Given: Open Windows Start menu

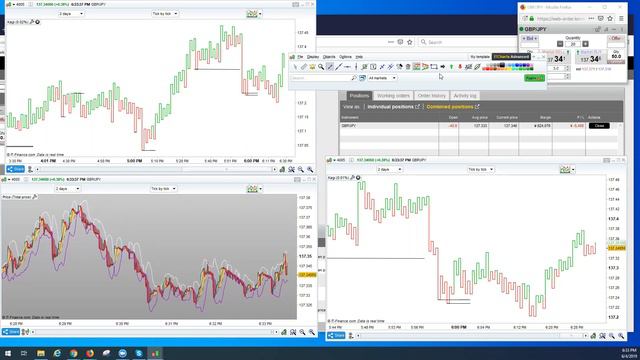Looking at the screenshot, I should tap(8, 353).
